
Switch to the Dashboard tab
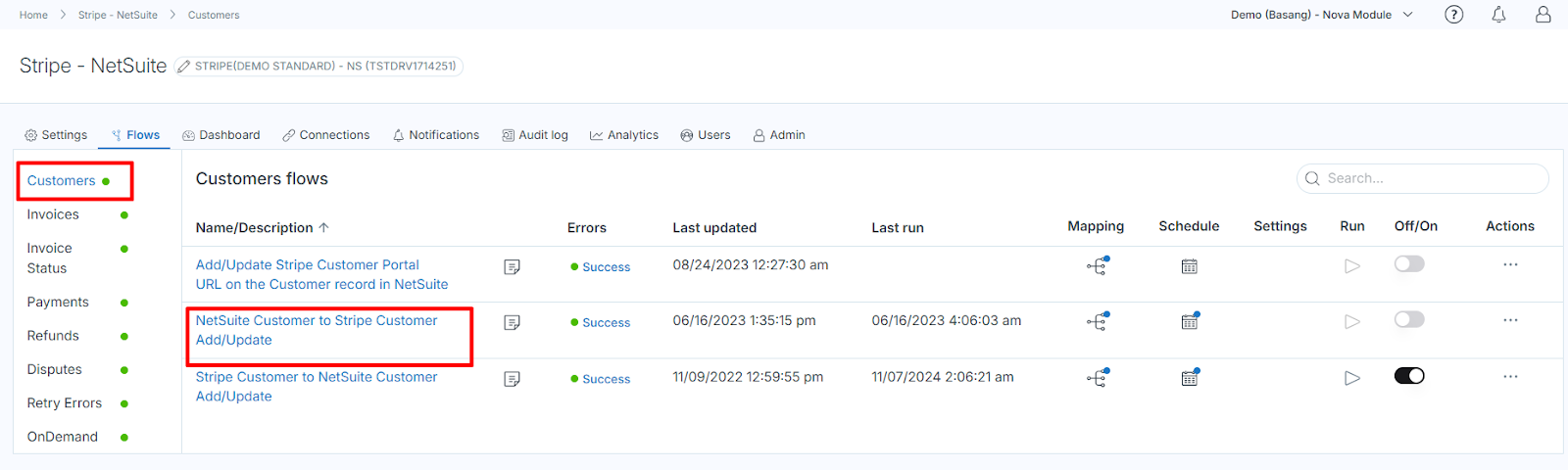pos(221,135)
